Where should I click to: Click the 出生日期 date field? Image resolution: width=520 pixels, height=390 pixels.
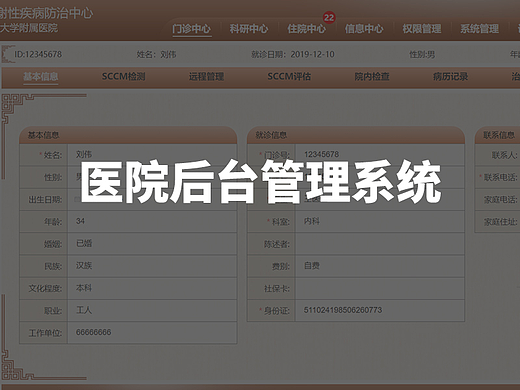pos(152,199)
